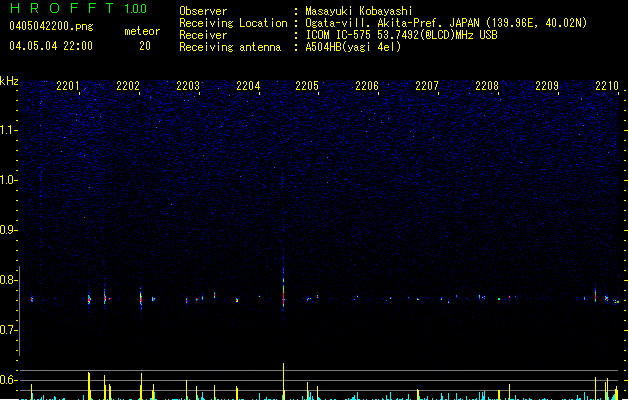Click the 0.9 kHz axis label
629x400 pixels.
tap(8, 230)
